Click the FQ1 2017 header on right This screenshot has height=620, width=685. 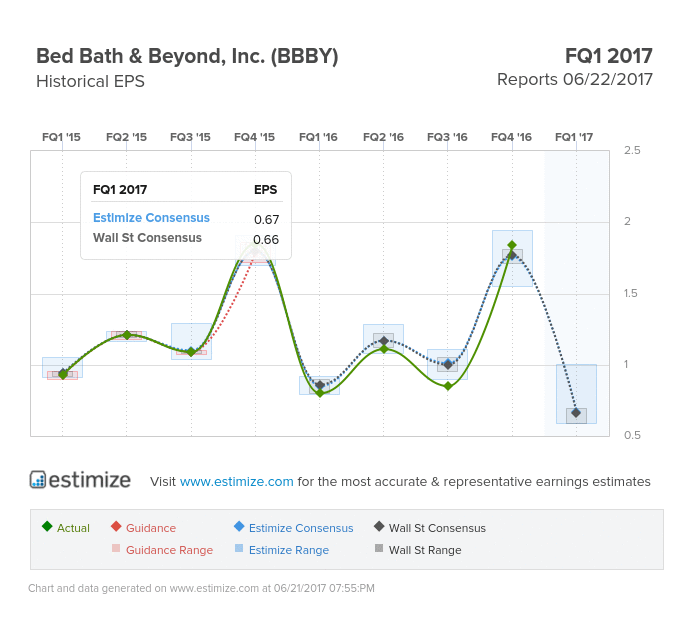(x=609, y=56)
